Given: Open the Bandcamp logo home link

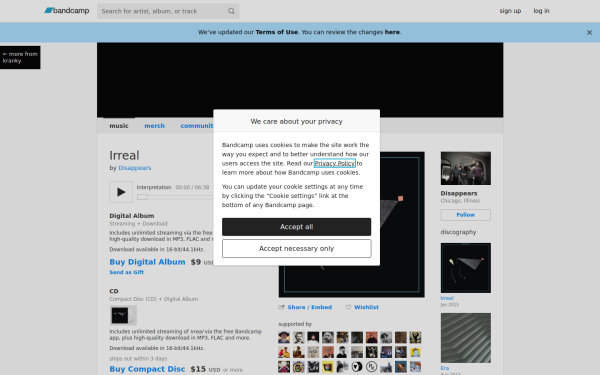Looking at the screenshot, I should (x=67, y=11).
